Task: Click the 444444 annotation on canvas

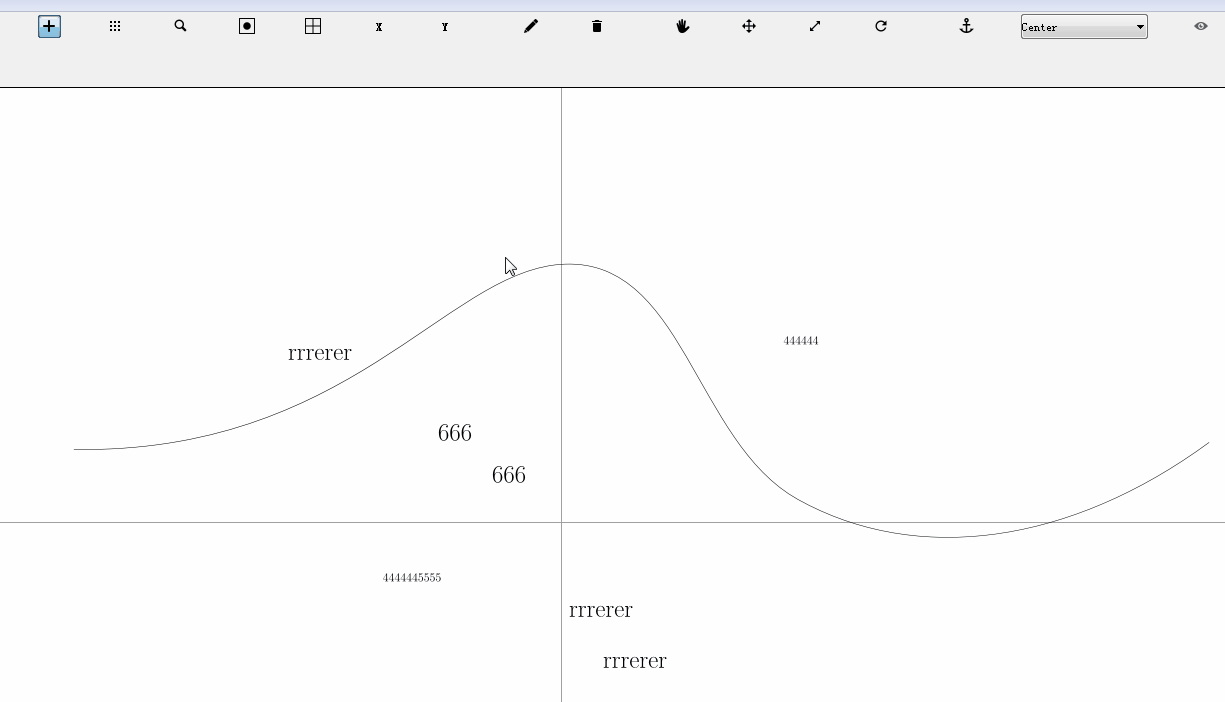Action: pyautogui.click(x=800, y=340)
